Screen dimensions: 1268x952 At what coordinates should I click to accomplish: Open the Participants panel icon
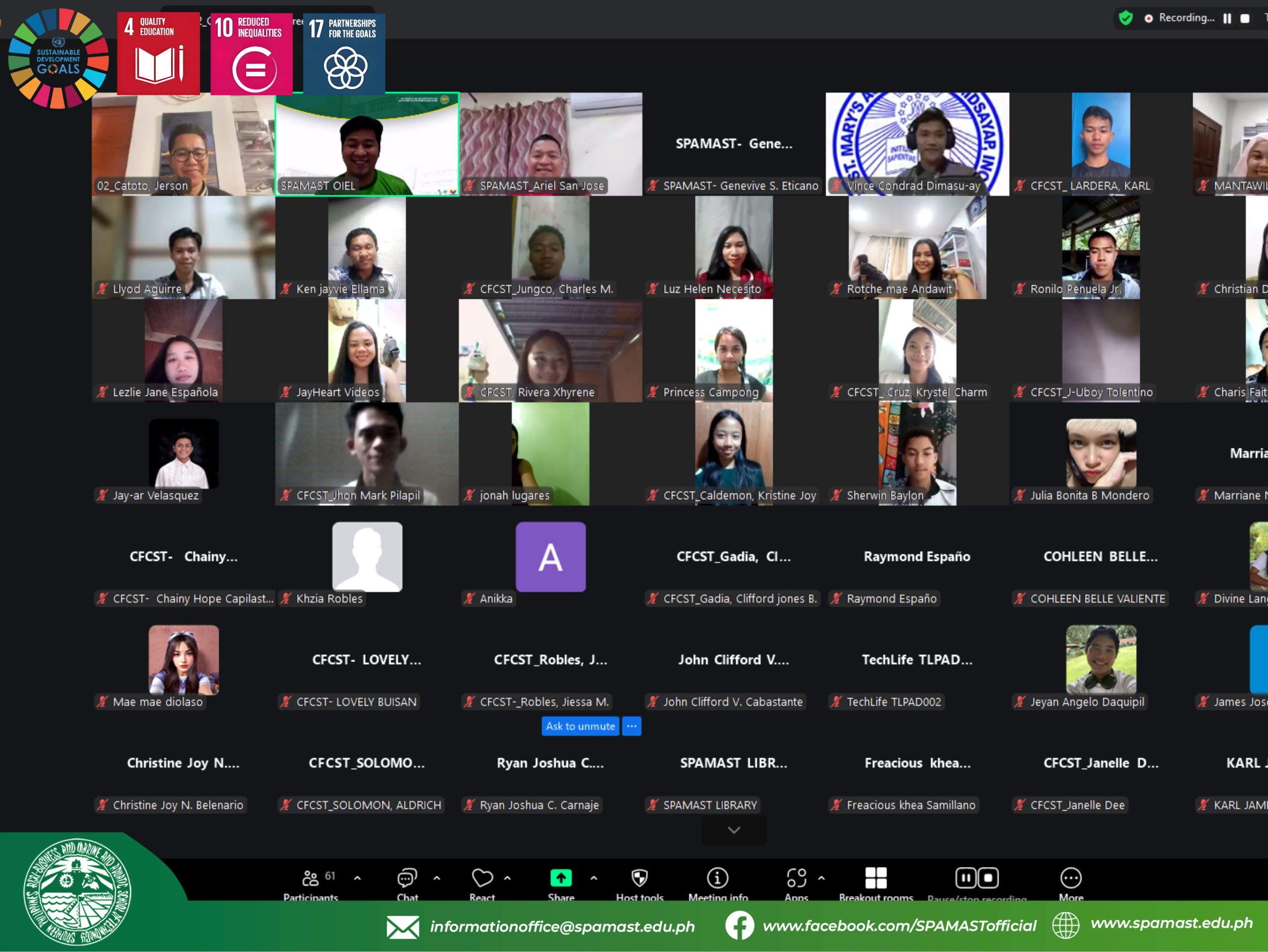point(310,878)
